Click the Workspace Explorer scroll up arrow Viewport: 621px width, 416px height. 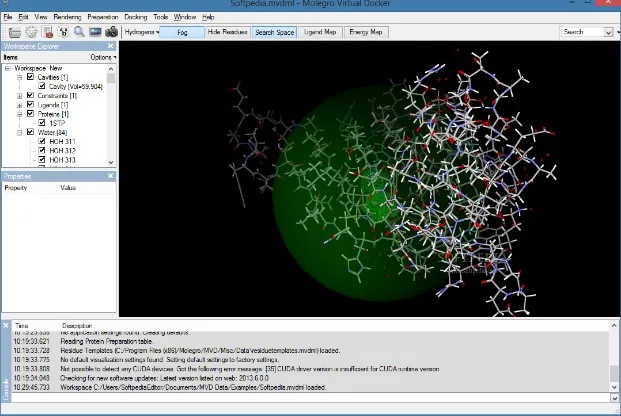(x=111, y=69)
